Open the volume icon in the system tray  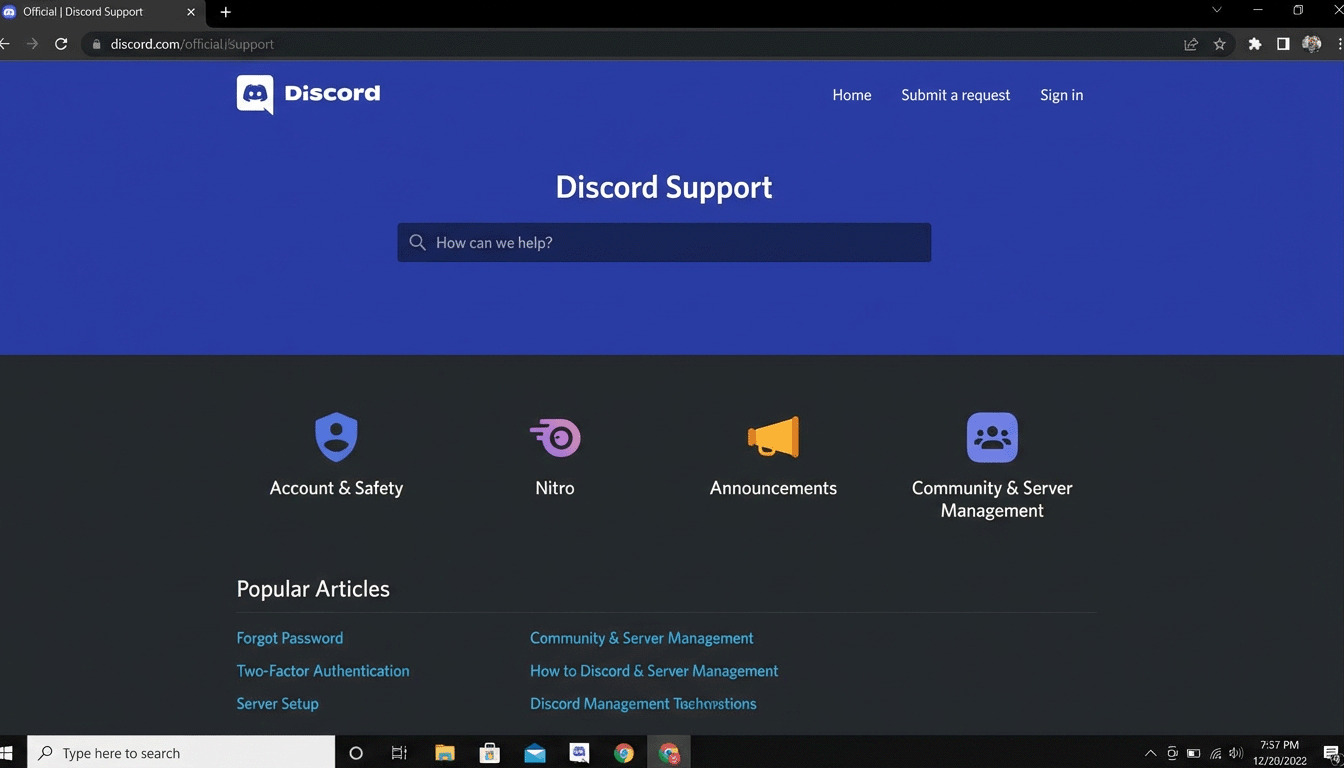click(x=1235, y=753)
